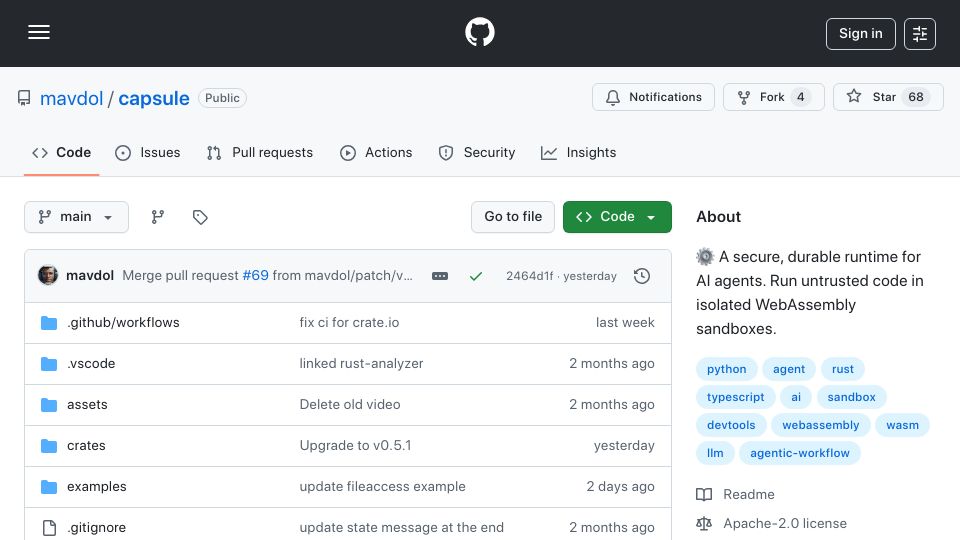Click the repository icon beside mavdol
960x540 pixels.
(x=24, y=98)
